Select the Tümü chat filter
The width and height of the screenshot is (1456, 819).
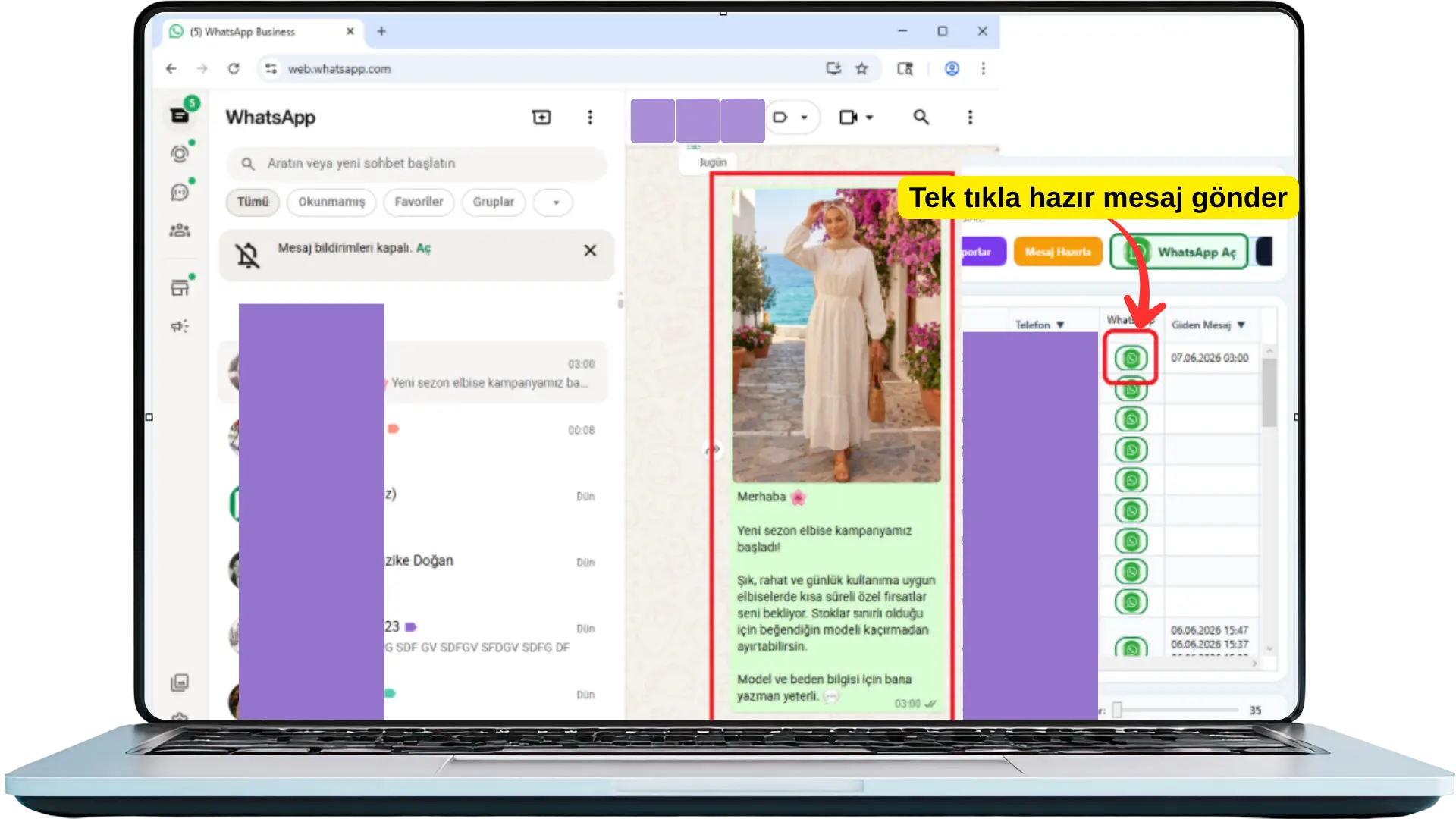[253, 202]
